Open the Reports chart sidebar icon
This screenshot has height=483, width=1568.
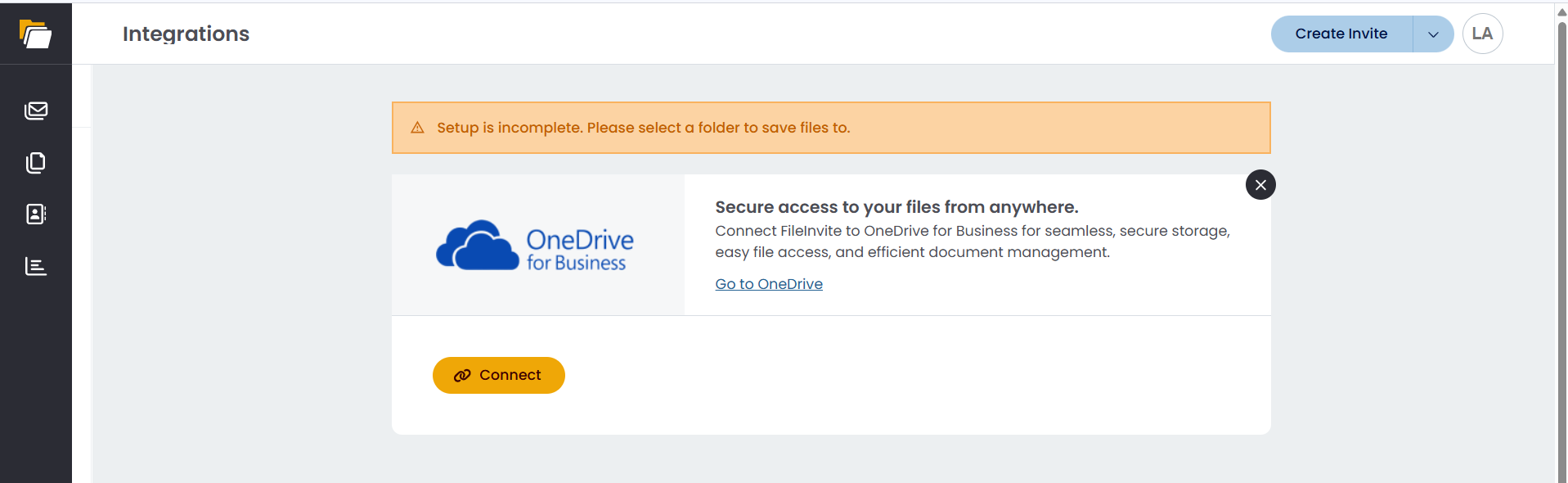coord(36,266)
